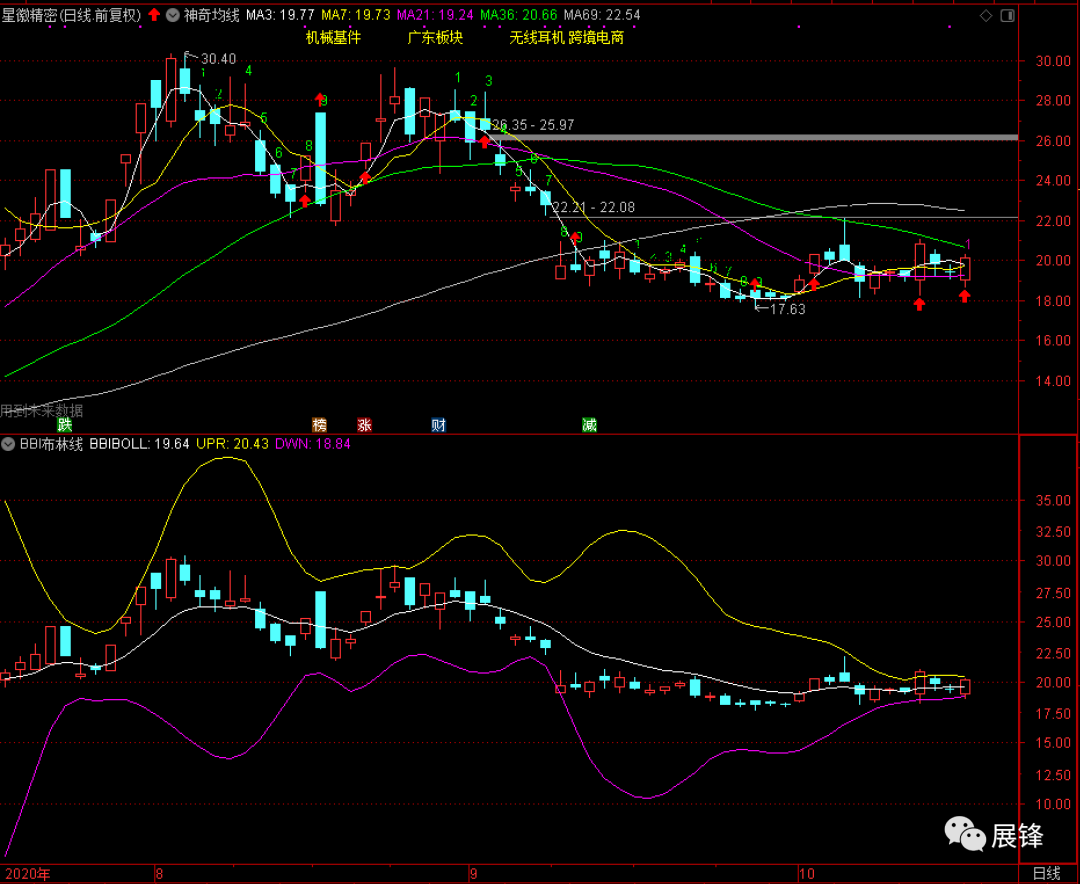The height and width of the screenshot is (884, 1080).
Task: Click the 26.35 - 25.97 gap label
Action: (533, 125)
